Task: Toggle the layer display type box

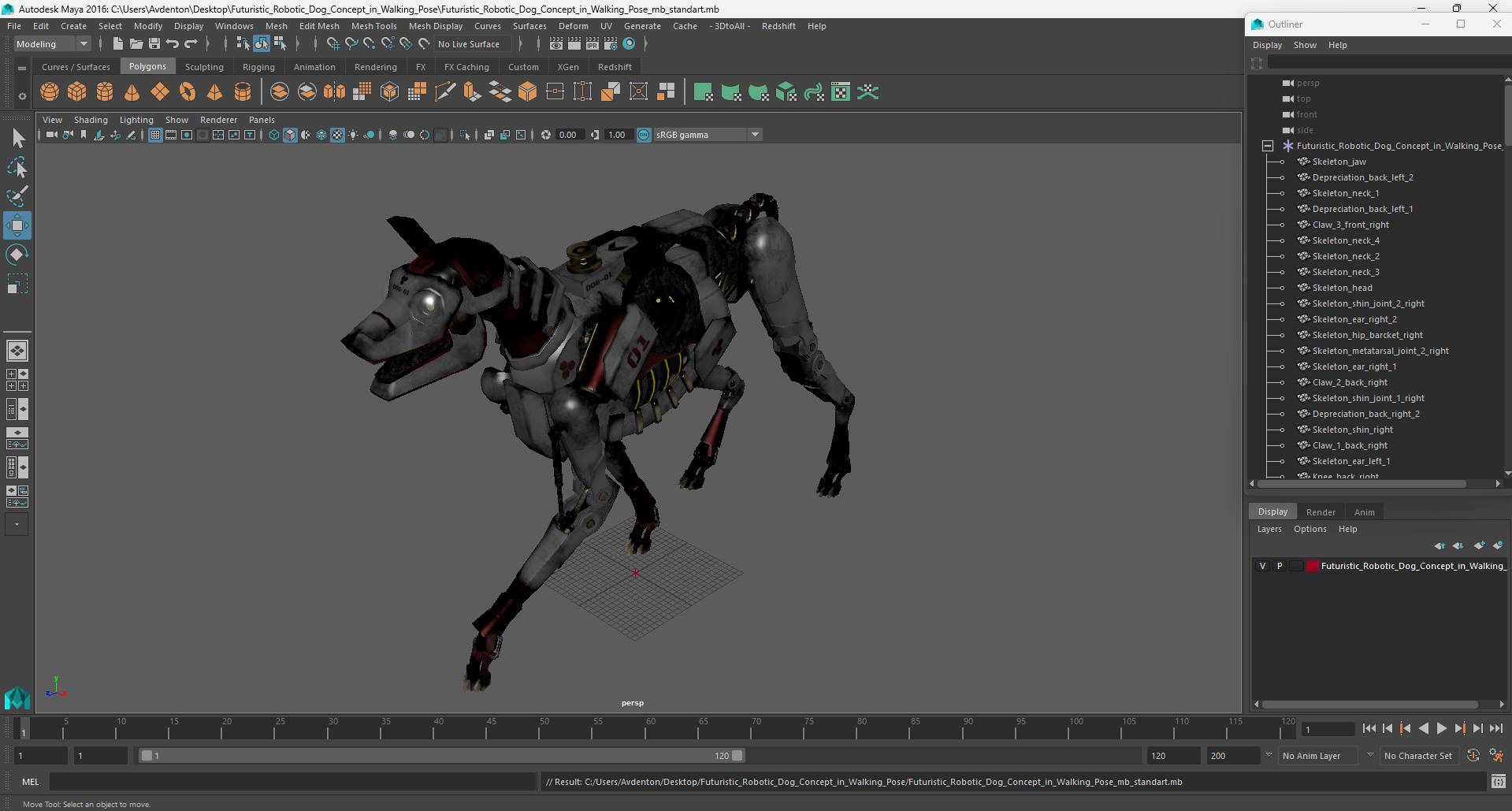Action: point(1296,566)
